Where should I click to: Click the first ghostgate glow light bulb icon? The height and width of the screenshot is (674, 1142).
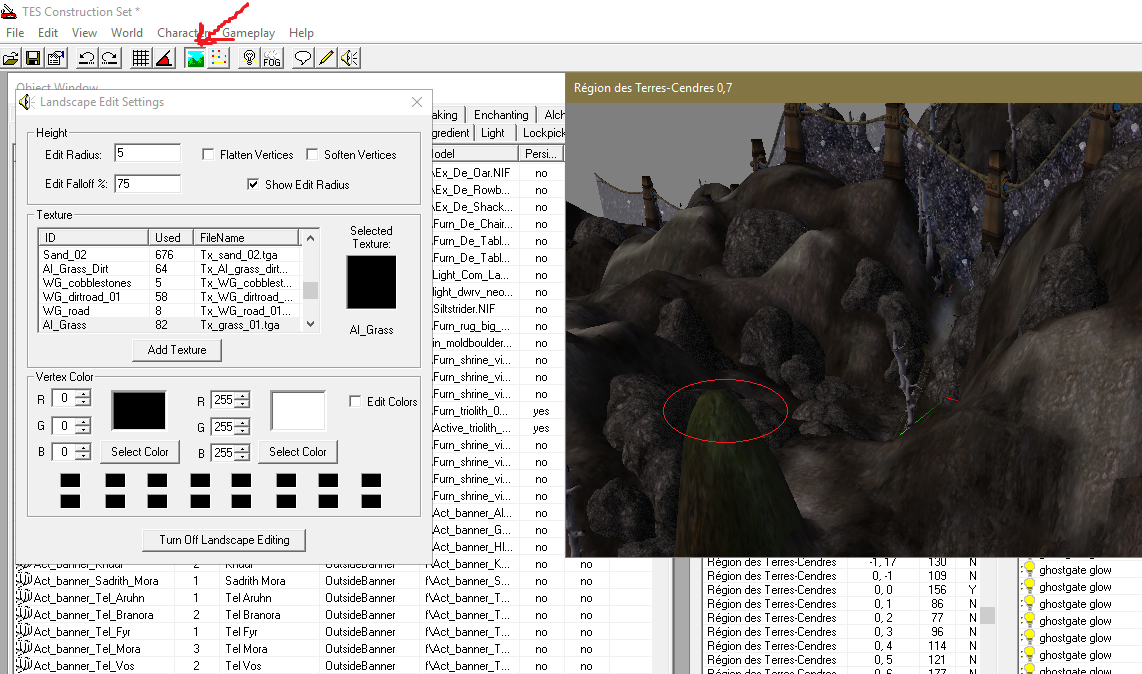point(1029,569)
